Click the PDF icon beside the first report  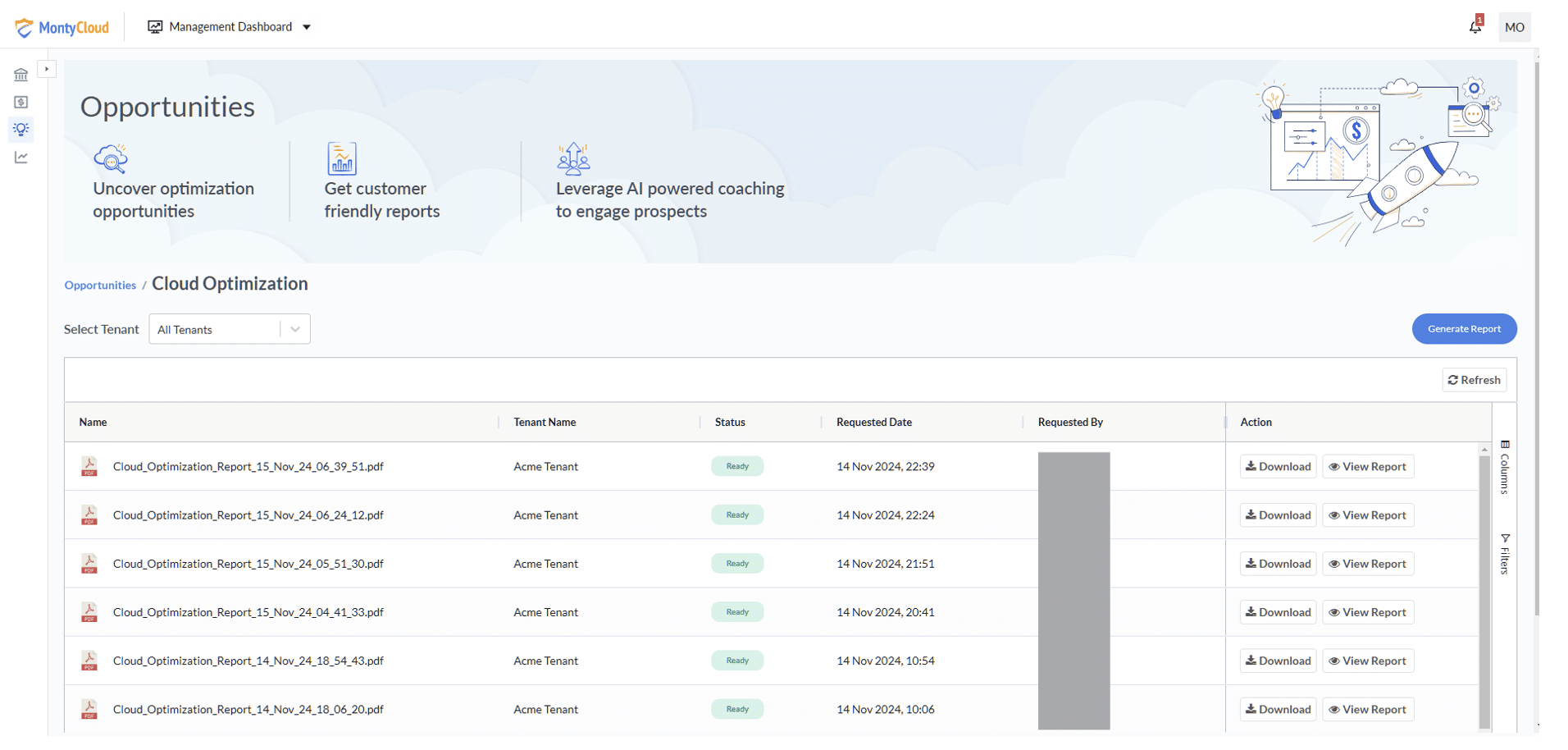coord(89,466)
